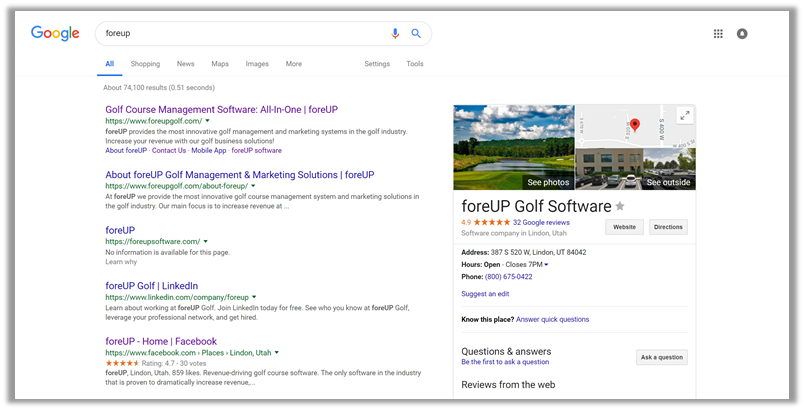Open See photos golf course thumbnail
The height and width of the screenshot is (410, 804).
point(514,147)
